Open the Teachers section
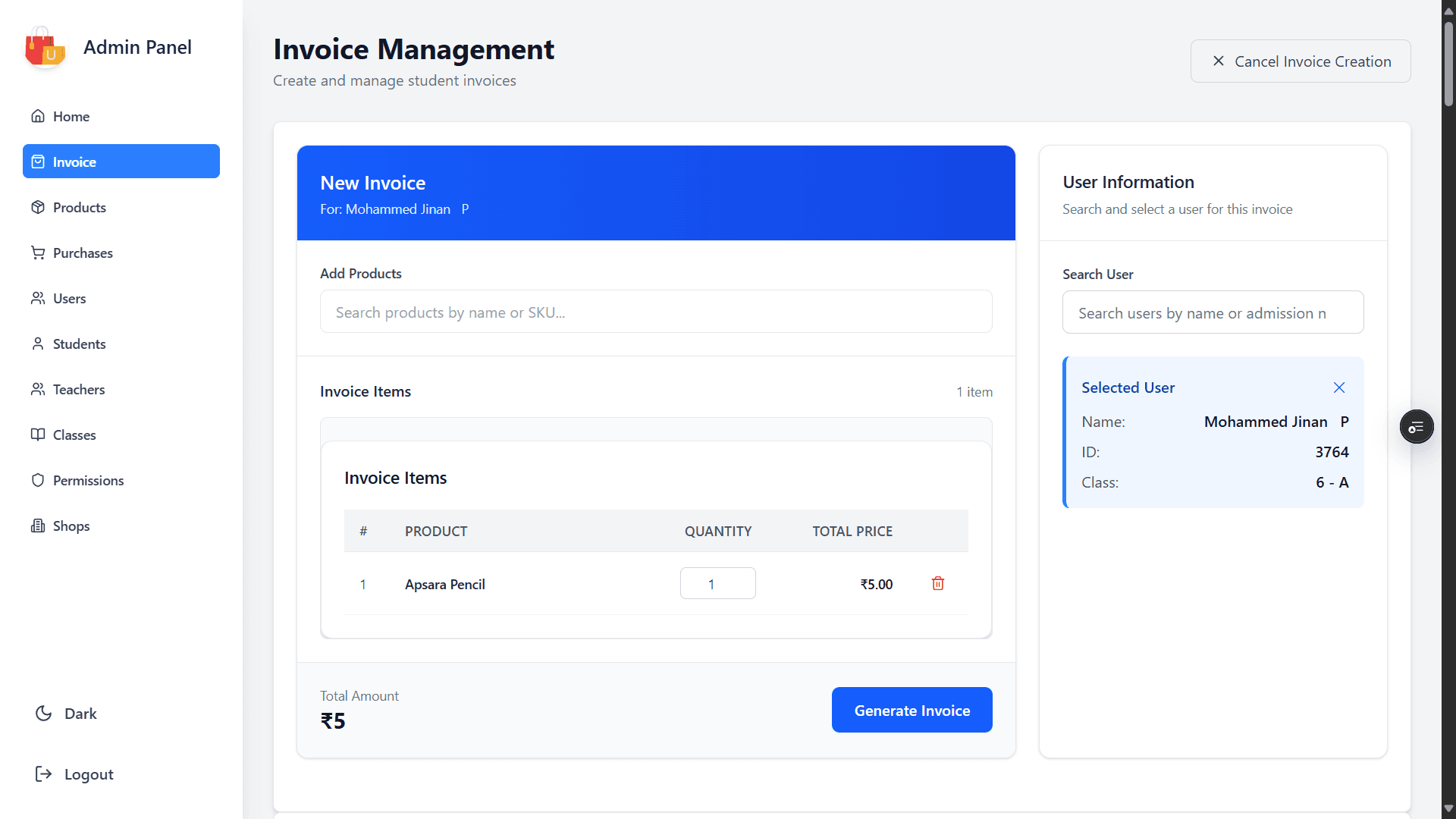 tap(121, 389)
